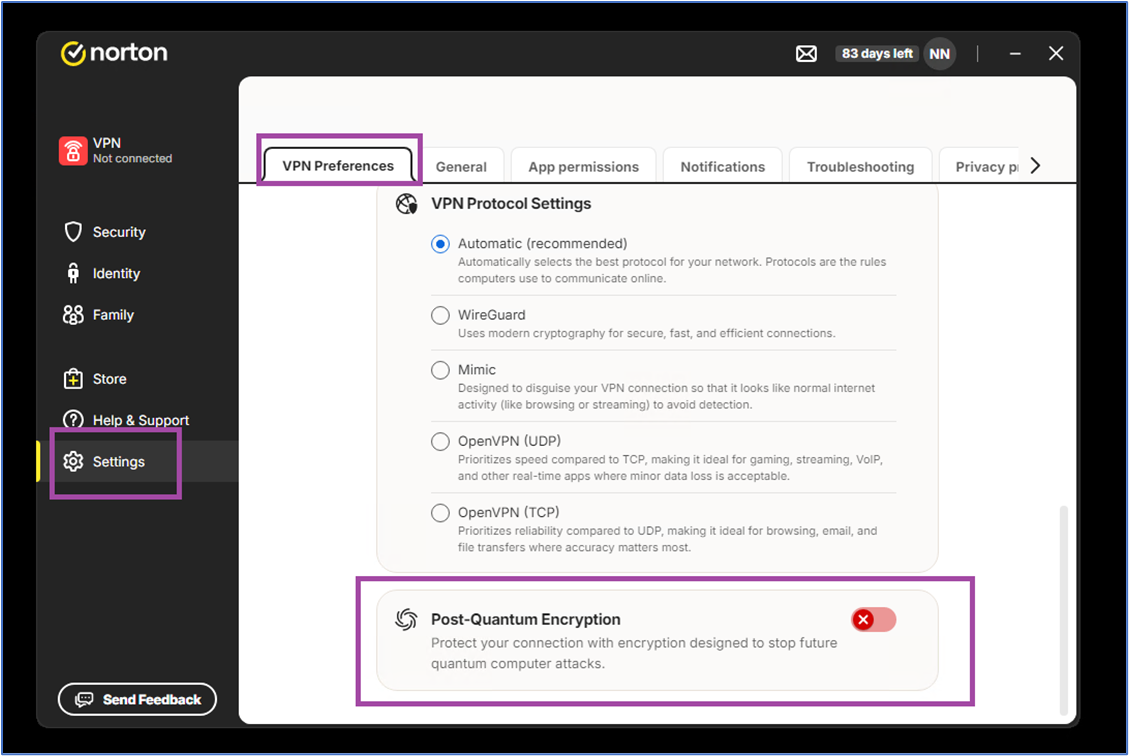Switch to the General tab
Image resolution: width=1129 pixels, height=756 pixels.
[x=462, y=166]
